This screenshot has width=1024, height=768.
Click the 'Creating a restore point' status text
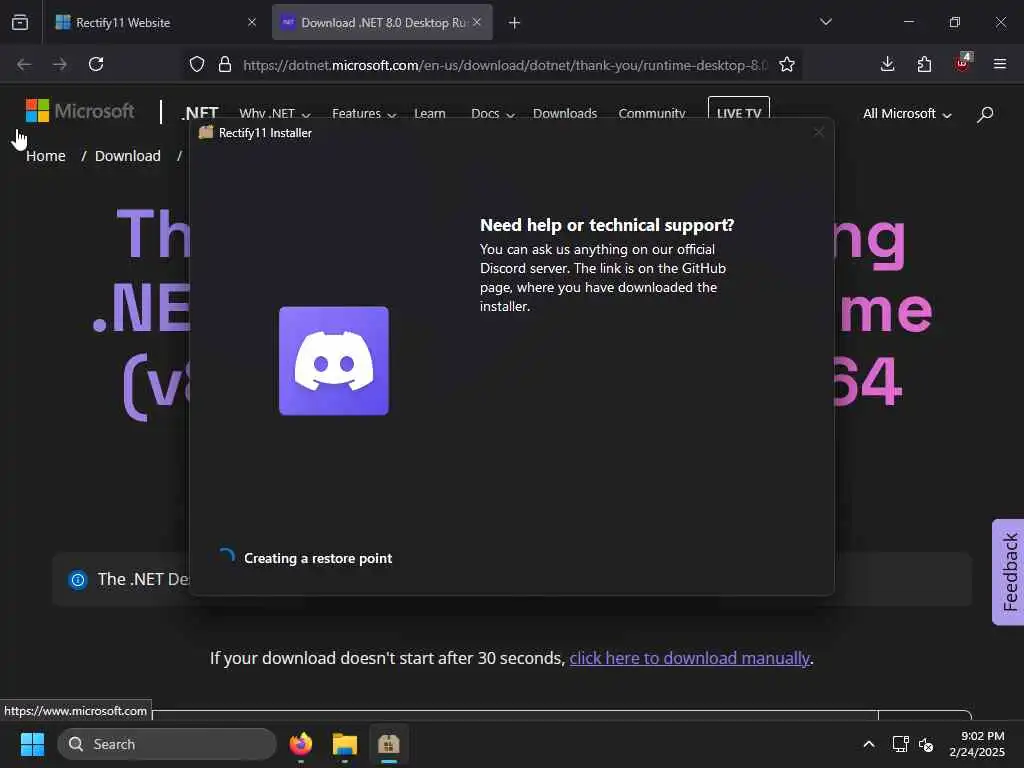318,558
